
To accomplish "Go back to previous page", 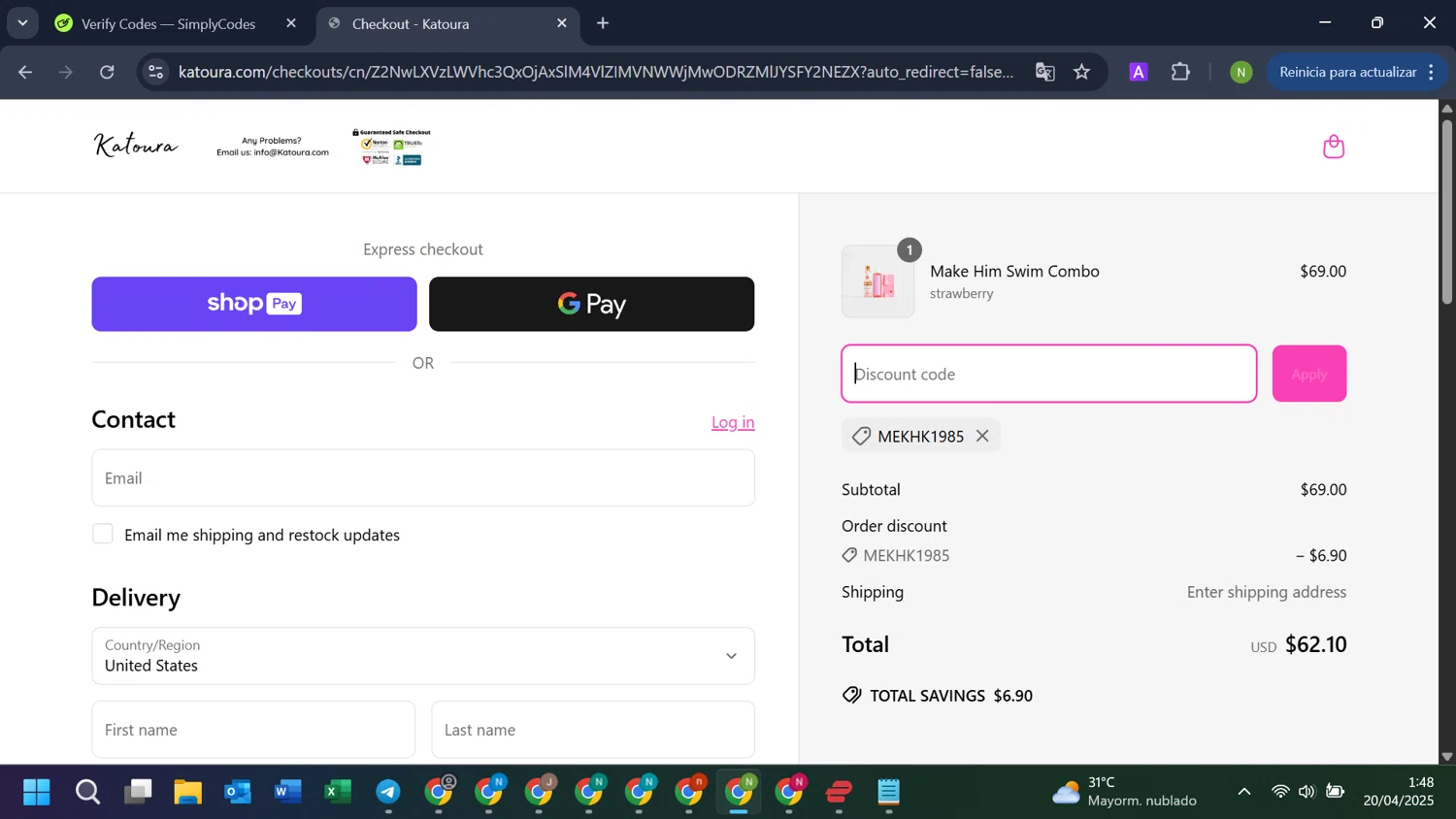I will (25, 72).
